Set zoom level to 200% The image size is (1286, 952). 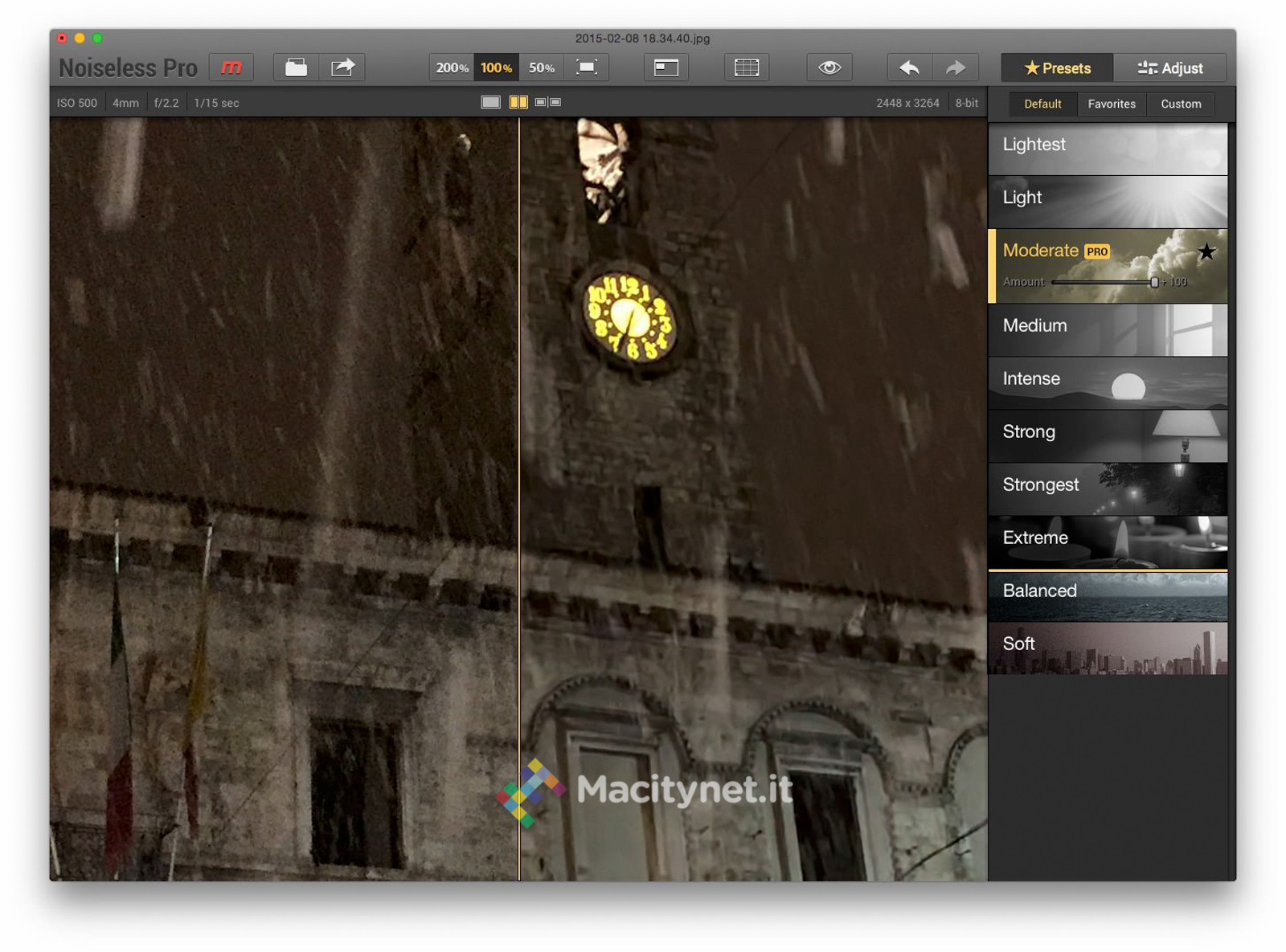pos(452,67)
